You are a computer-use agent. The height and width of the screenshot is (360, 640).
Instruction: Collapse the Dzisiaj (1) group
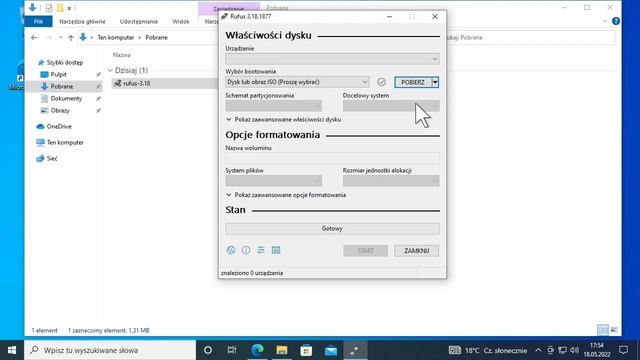tap(110, 71)
